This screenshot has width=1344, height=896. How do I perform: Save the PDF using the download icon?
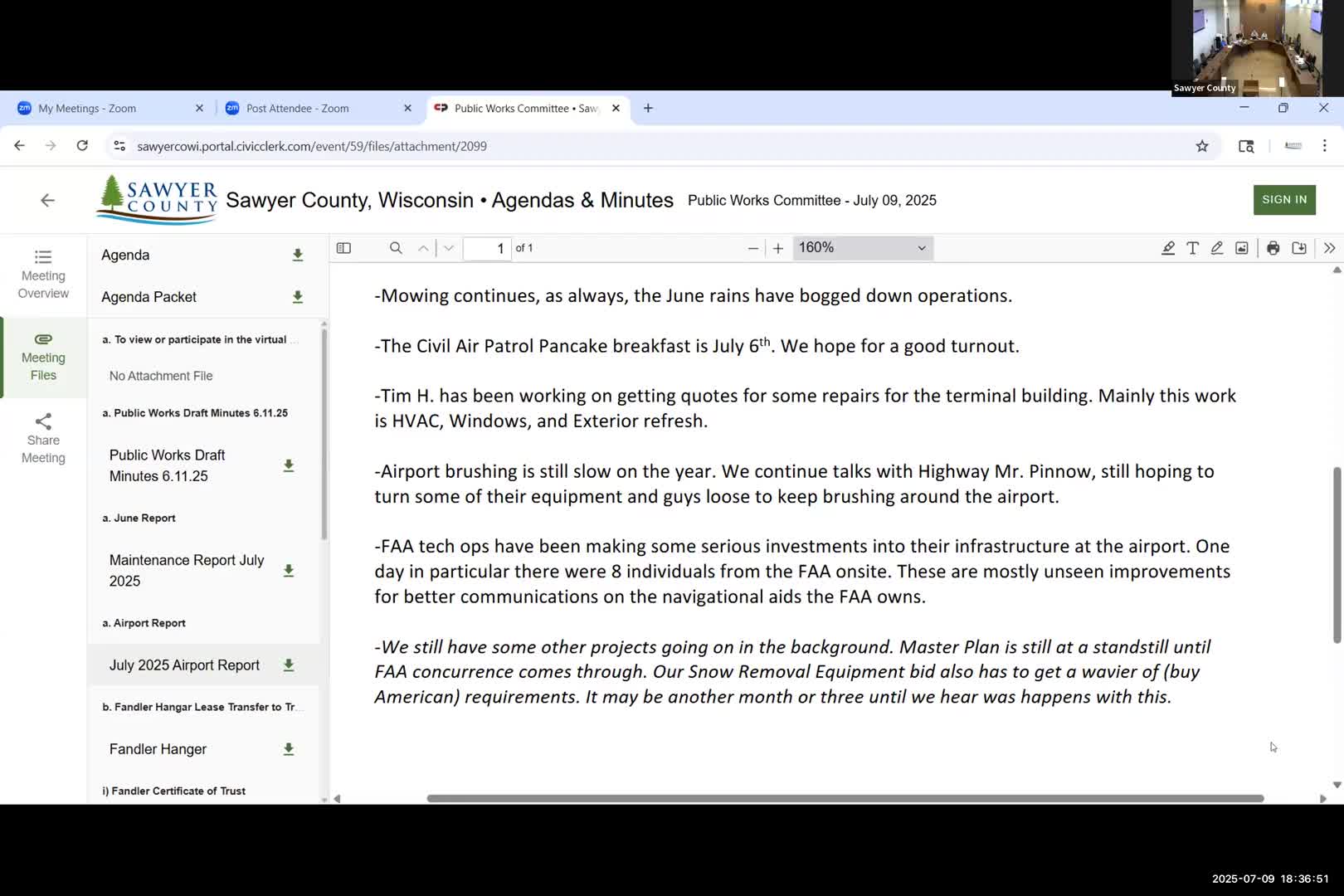(1298, 248)
